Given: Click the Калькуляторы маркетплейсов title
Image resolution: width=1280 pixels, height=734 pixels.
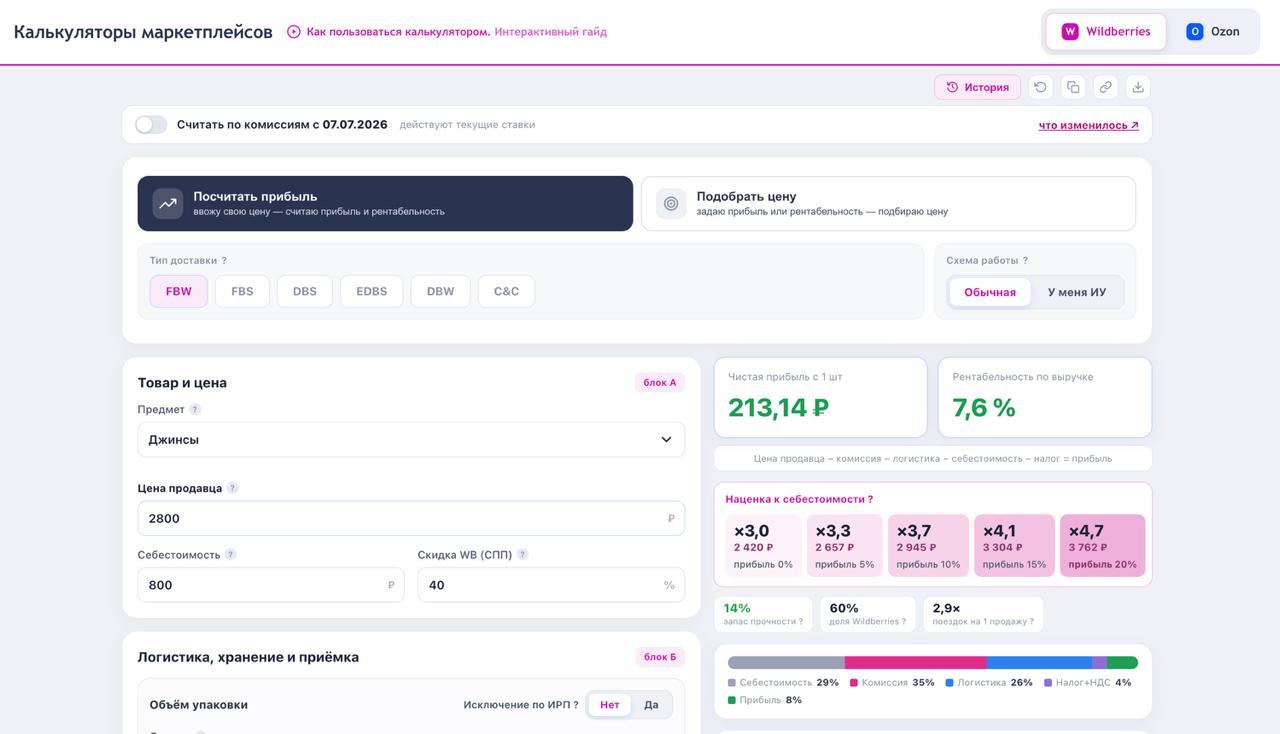Looking at the screenshot, I should coord(143,32).
